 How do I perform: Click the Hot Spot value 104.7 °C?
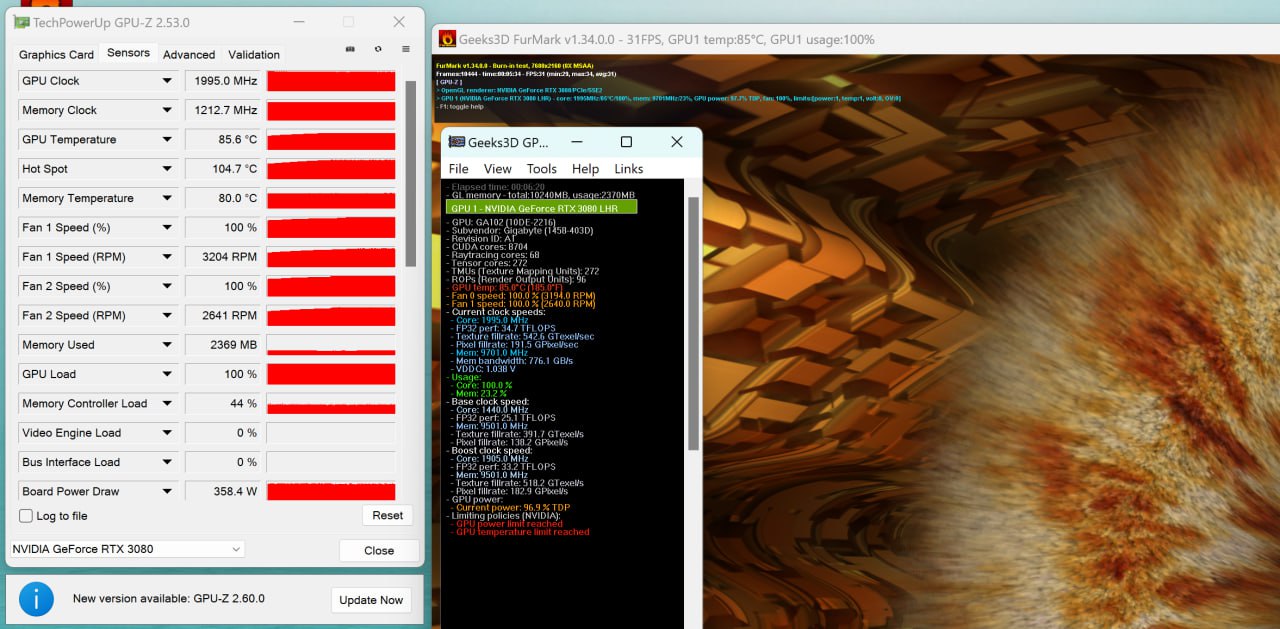[233, 169]
